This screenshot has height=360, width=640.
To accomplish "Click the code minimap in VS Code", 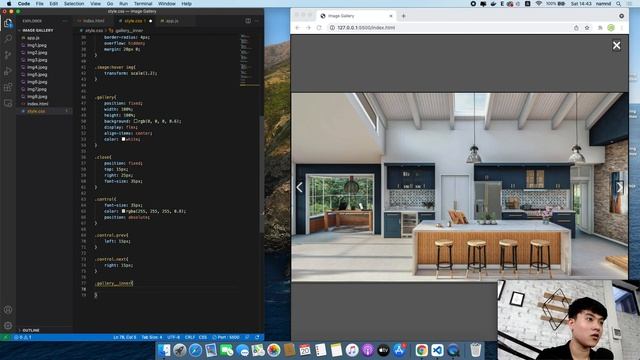I will pyautogui.click(x=249, y=60).
